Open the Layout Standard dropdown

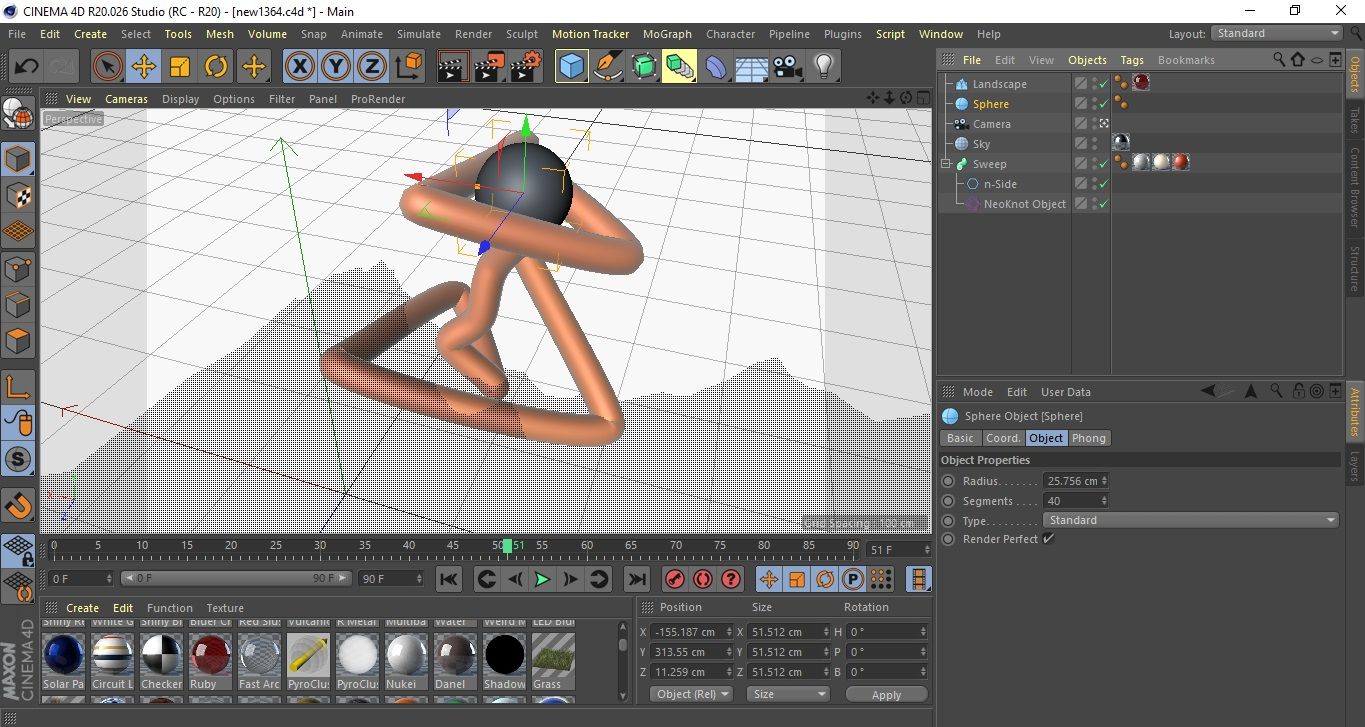1277,33
